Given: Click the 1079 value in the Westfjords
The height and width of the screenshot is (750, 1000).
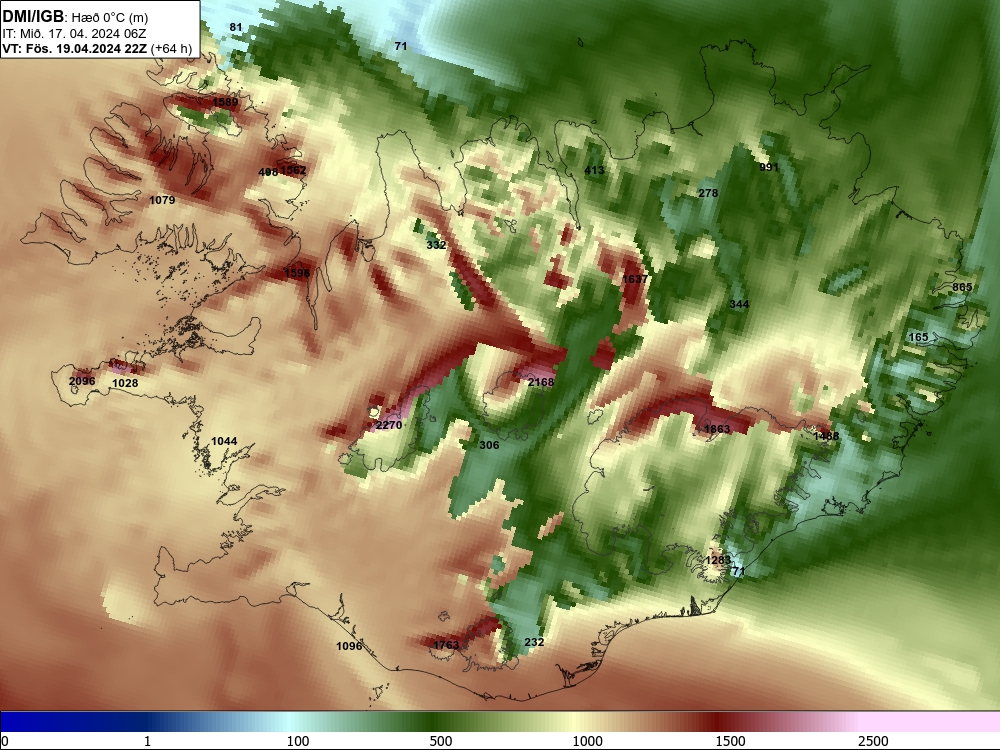Looking at the screenshot, I should point(162,200).
